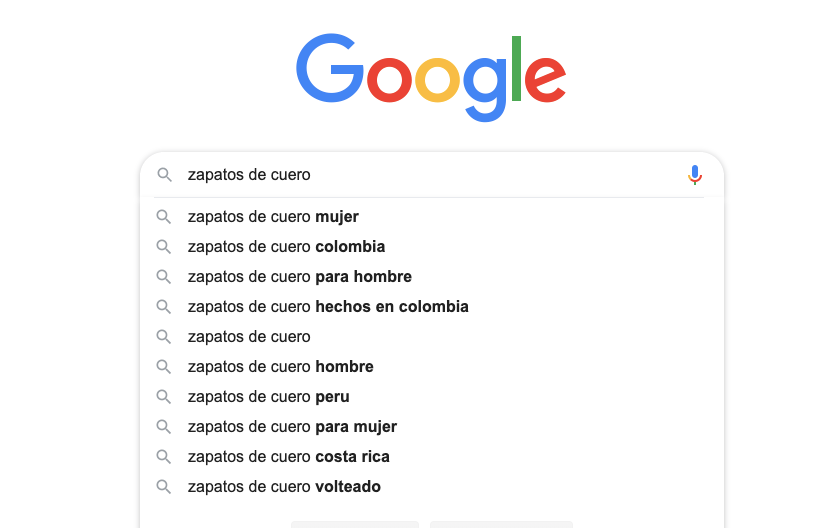Click magnifier icon beside "costa rica" suggestion
839x528 pixels.
tap(162, 457)
